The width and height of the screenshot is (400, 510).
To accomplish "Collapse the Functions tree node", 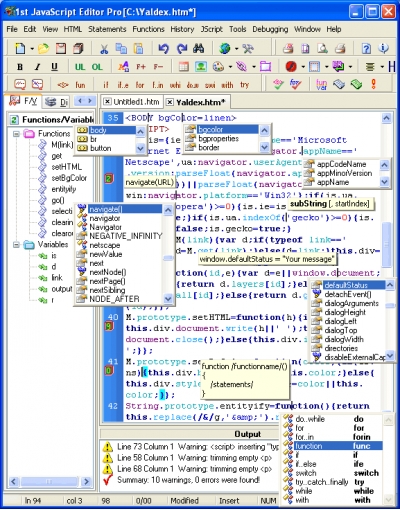I will (16, 134).
